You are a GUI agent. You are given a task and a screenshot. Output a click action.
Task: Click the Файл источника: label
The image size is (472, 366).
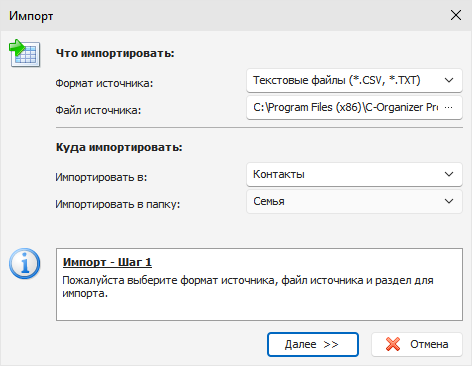(98, 110)
